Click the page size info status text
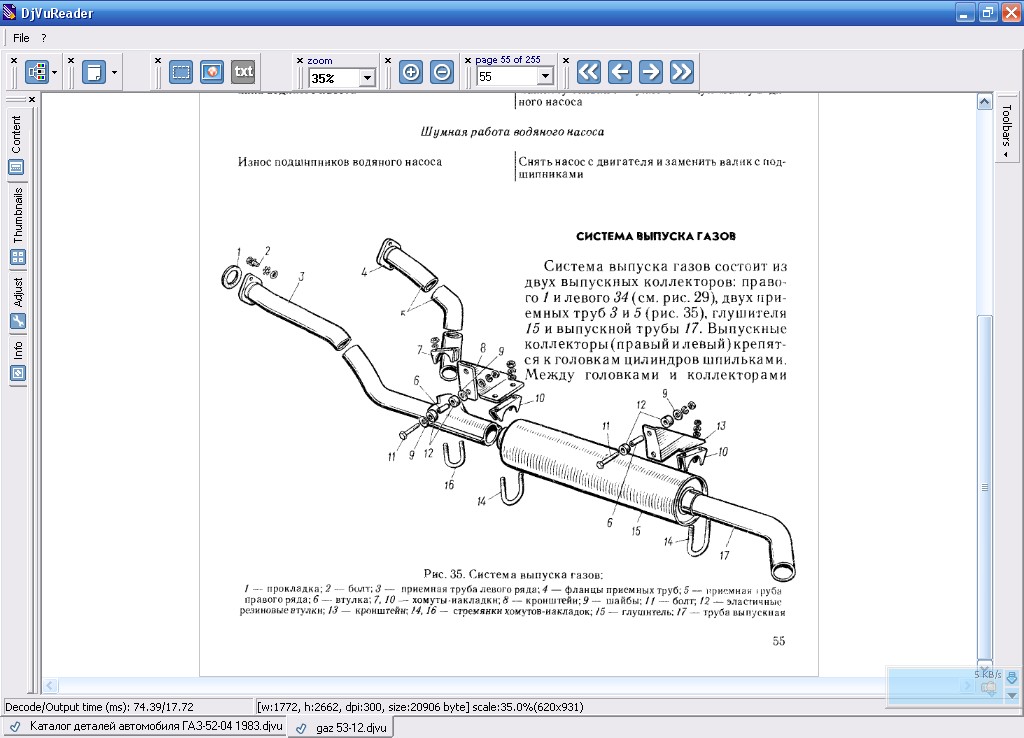Viewport: 1024px width, 738px height. click(420, 707)
